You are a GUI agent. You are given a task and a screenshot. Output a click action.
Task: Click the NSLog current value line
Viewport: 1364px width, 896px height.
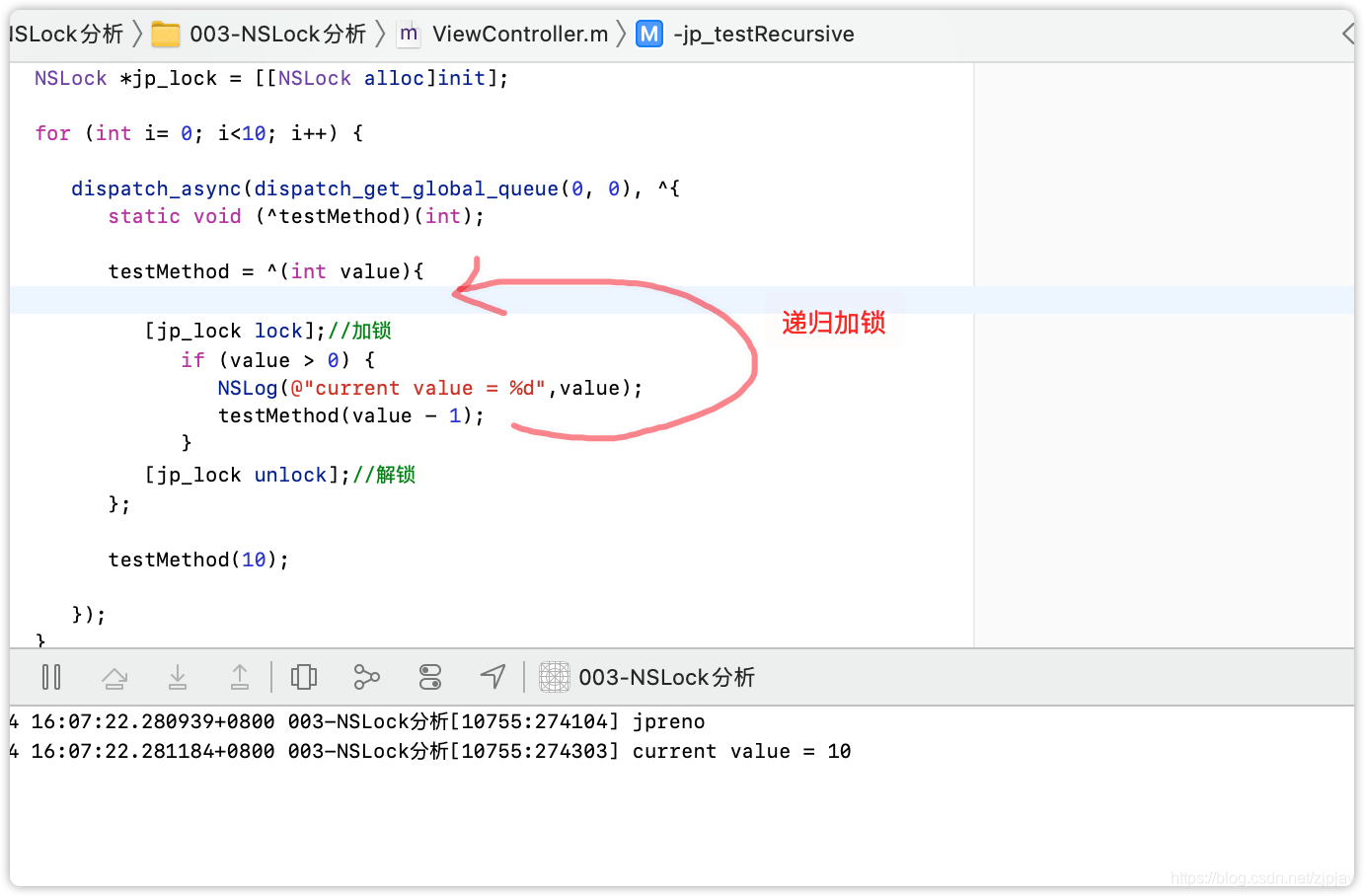pos(430,388)
